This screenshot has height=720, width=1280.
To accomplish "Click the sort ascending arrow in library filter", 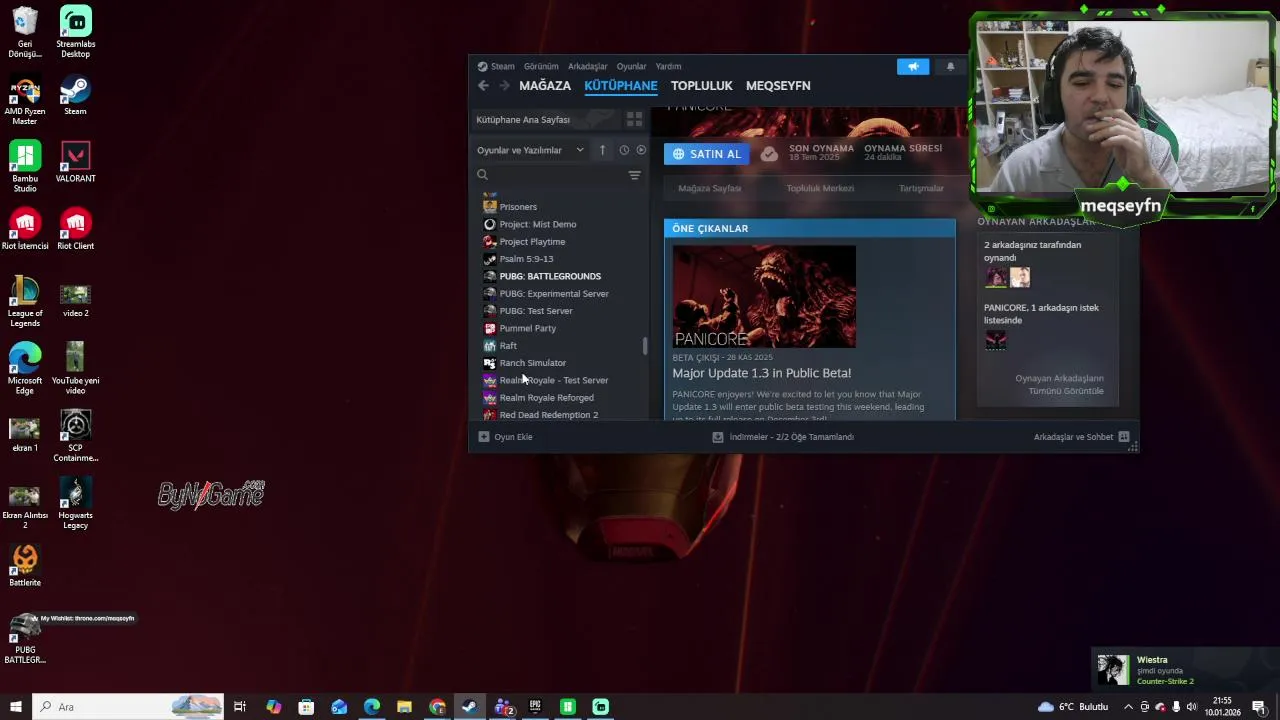I will coord(602,150).
